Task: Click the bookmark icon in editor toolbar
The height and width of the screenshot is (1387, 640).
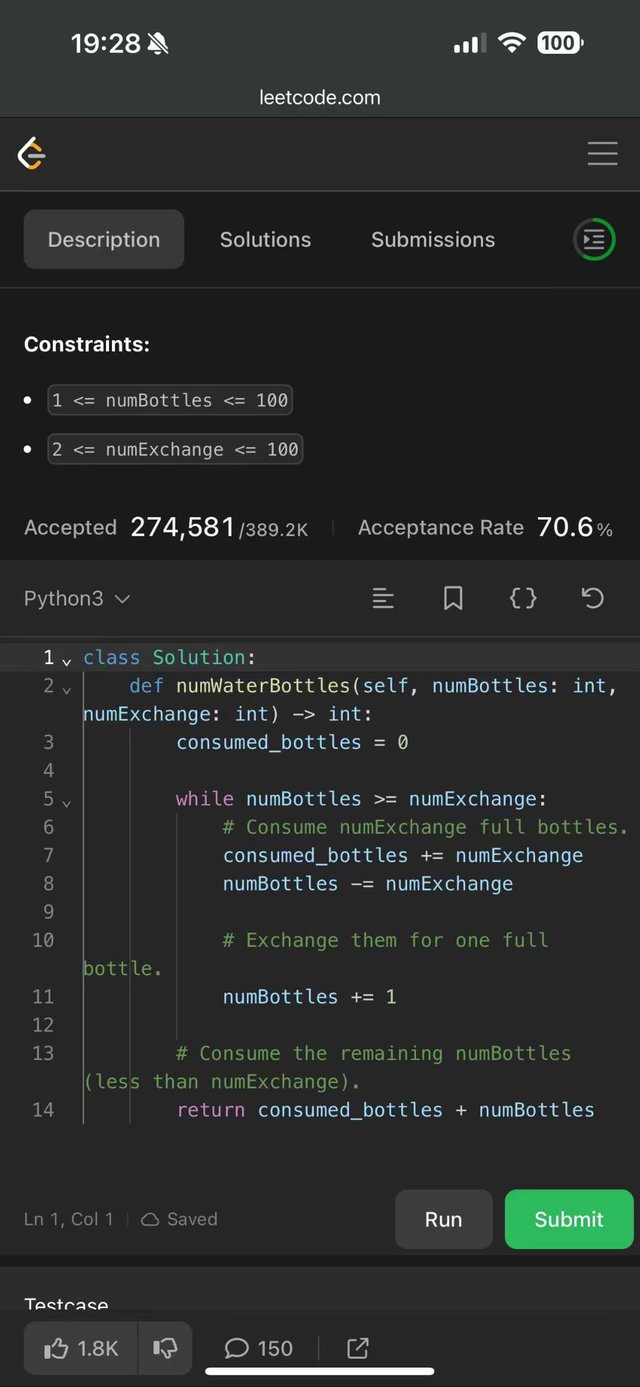Action: coord(453,598)
